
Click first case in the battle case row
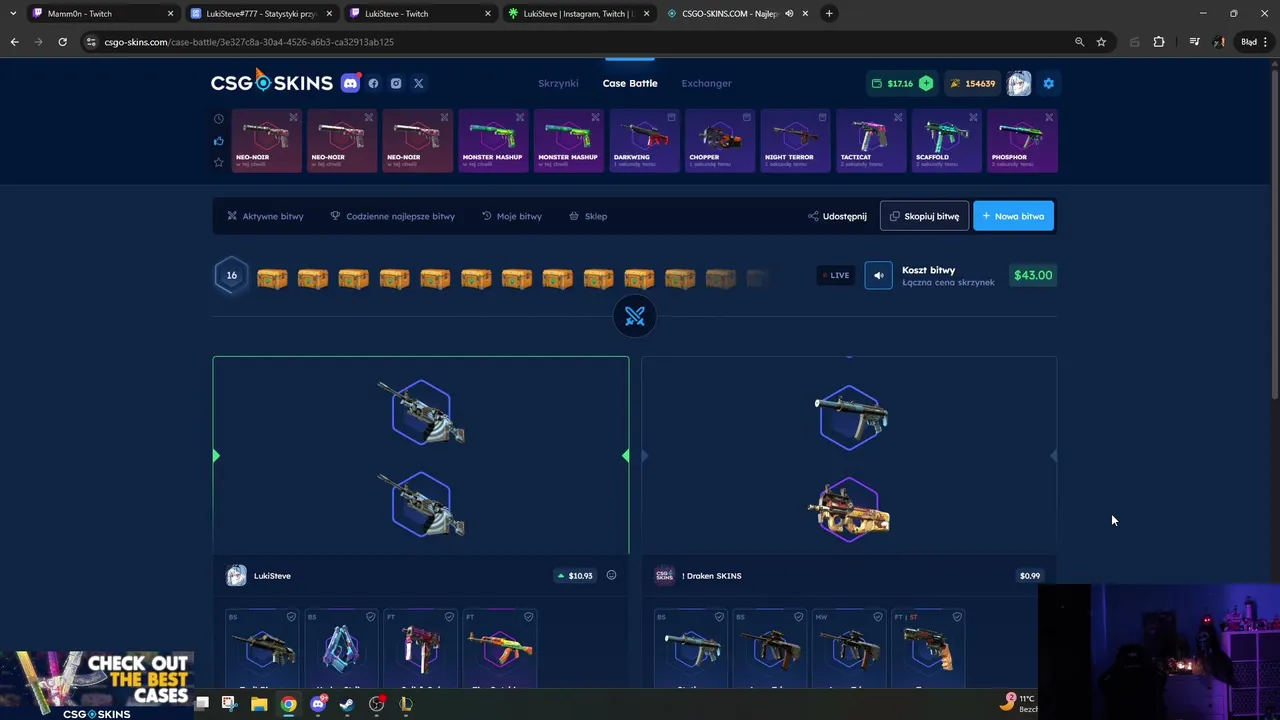click(x=272, y=278)
